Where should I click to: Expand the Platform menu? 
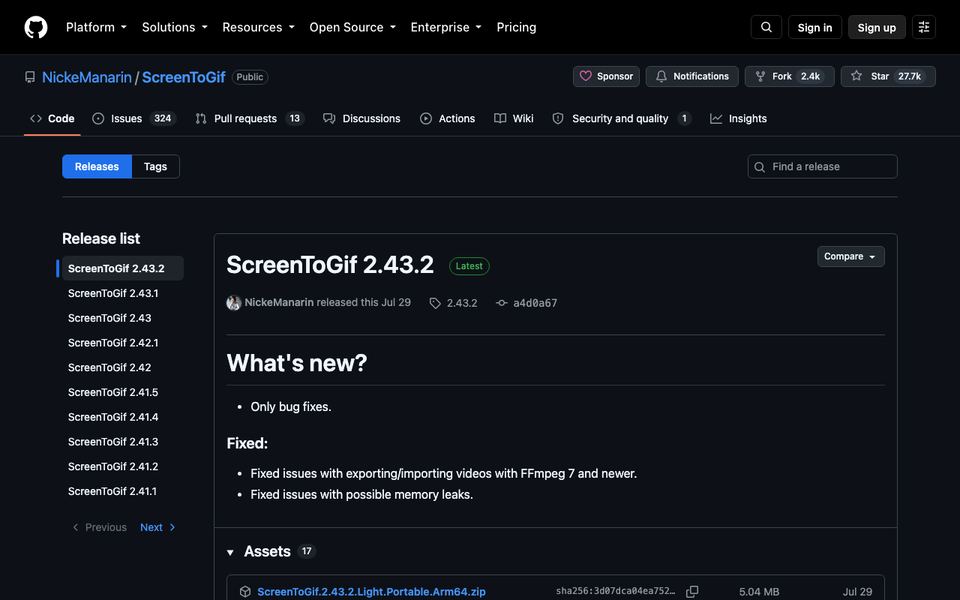96,27
